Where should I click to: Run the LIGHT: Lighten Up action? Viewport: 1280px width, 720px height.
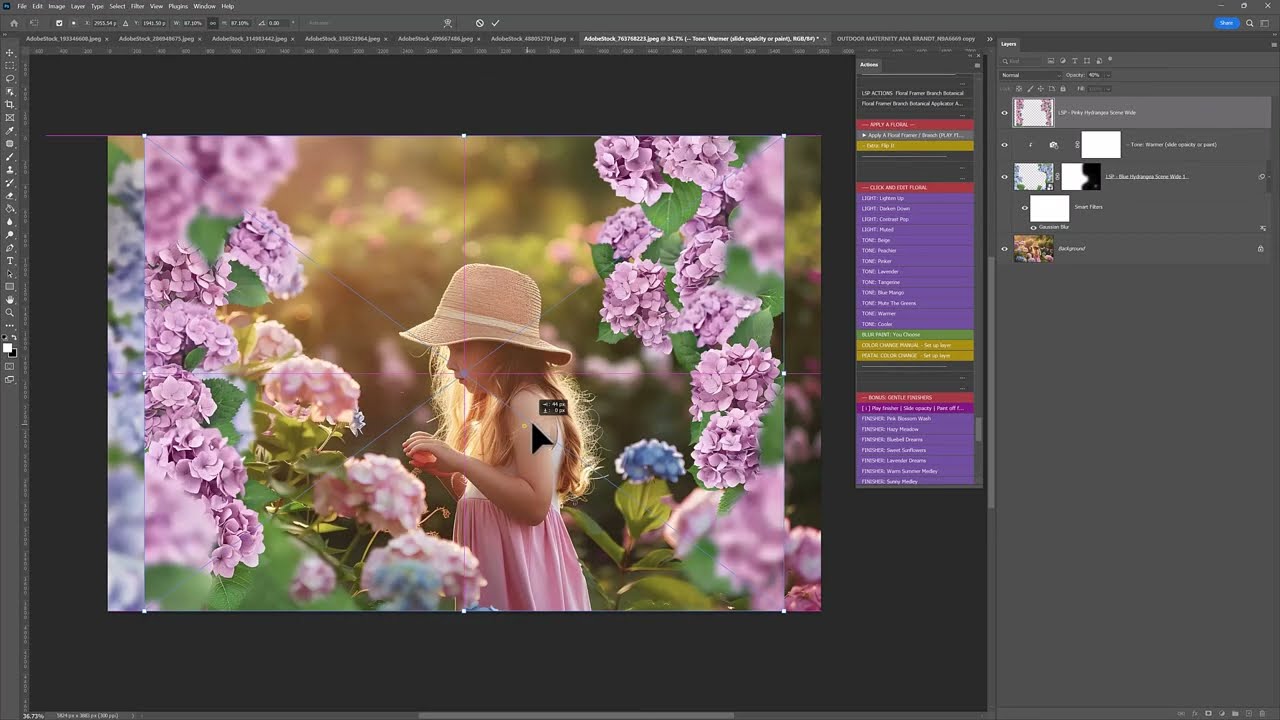[x=915, y=198]
